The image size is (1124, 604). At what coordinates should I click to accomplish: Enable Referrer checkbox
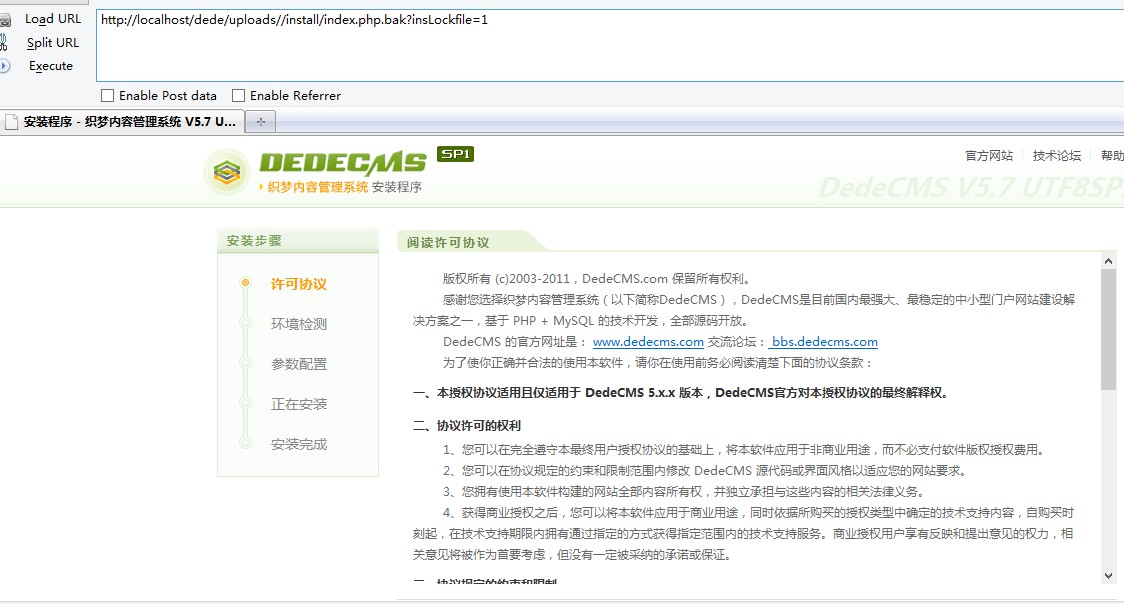click(x=239, y=95)
